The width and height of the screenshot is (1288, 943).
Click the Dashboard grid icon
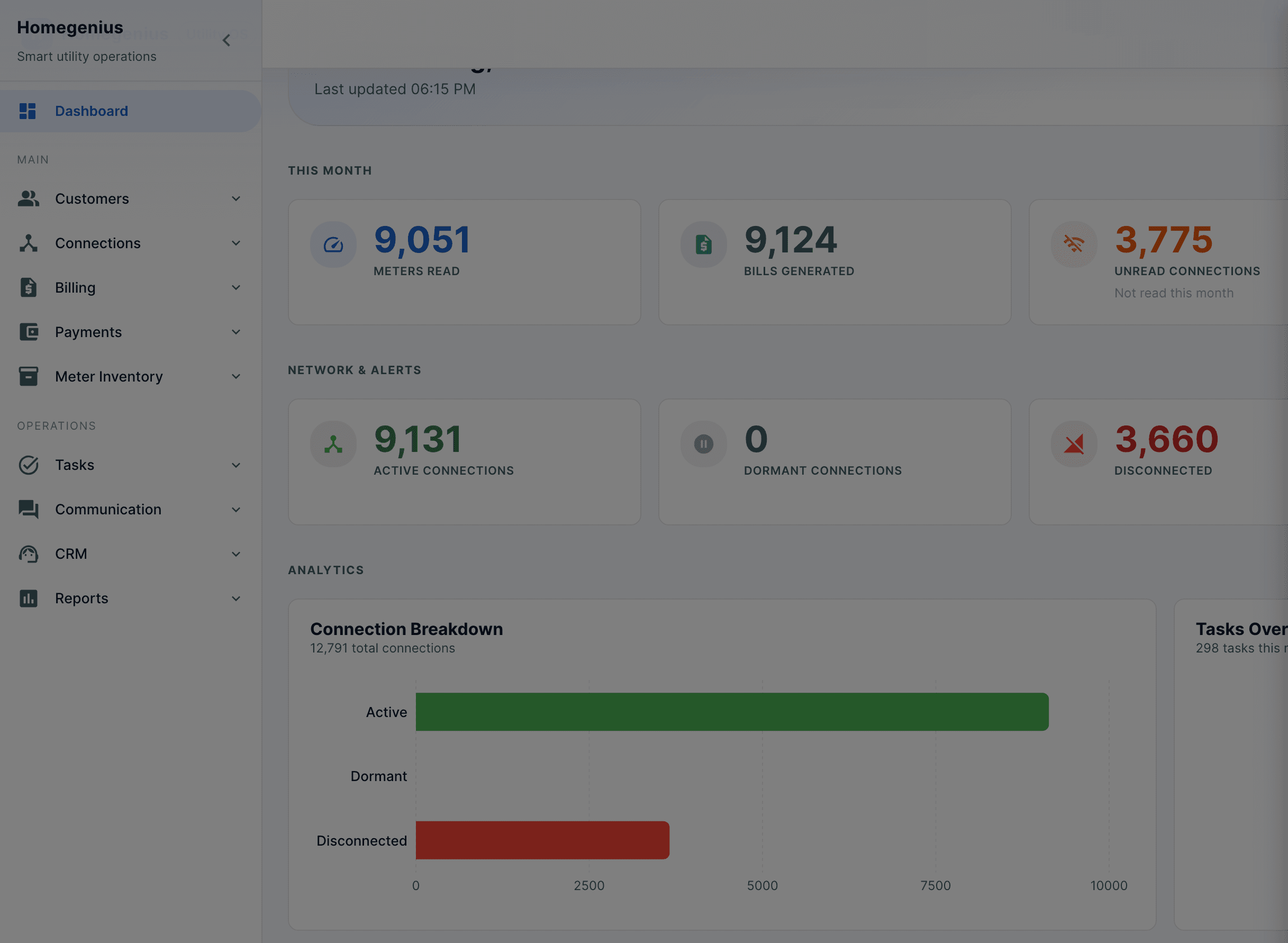click(28, 111)
